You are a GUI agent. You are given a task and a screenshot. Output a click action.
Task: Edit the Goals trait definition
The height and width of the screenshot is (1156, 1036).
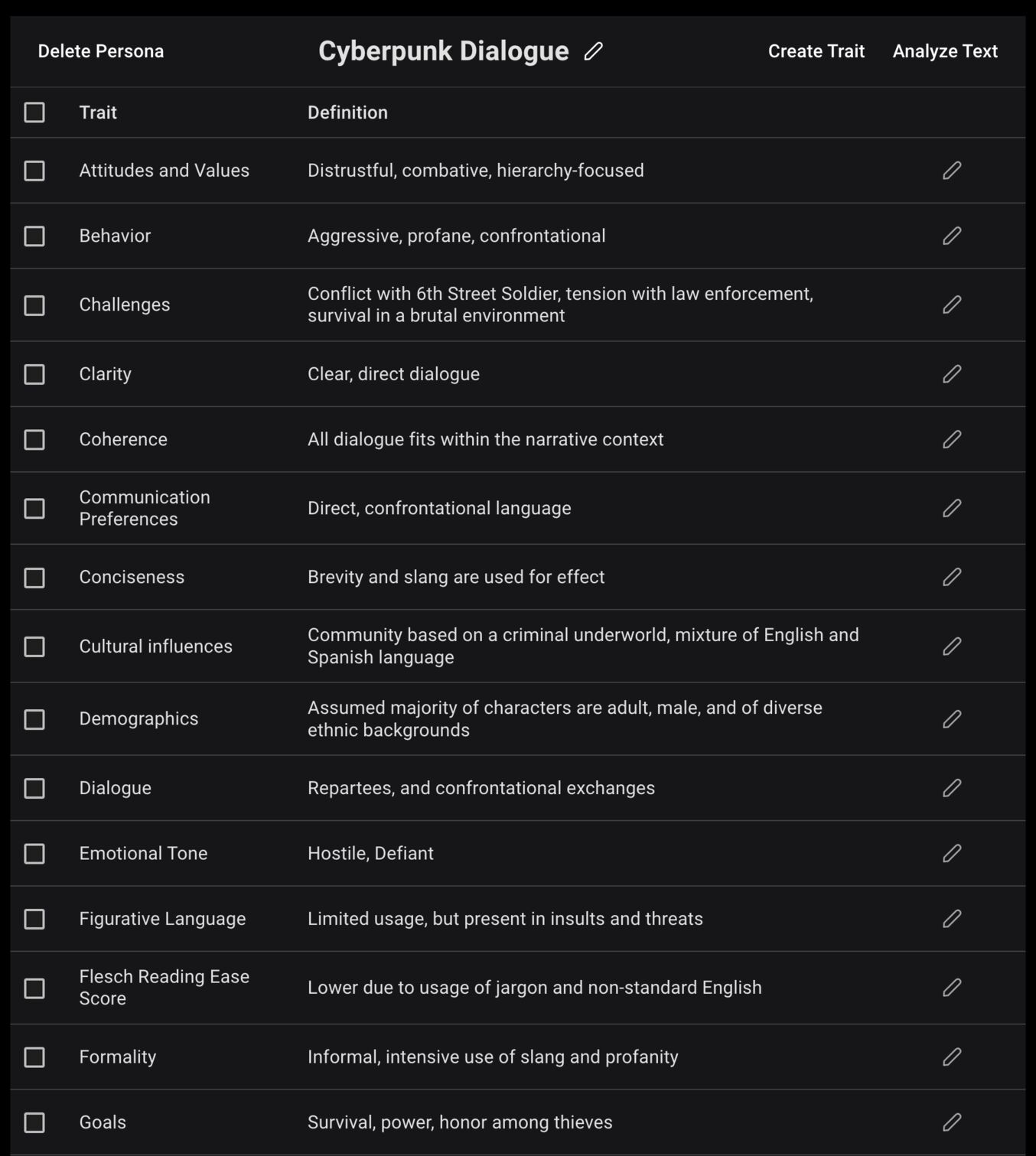tap(951, 1122)
